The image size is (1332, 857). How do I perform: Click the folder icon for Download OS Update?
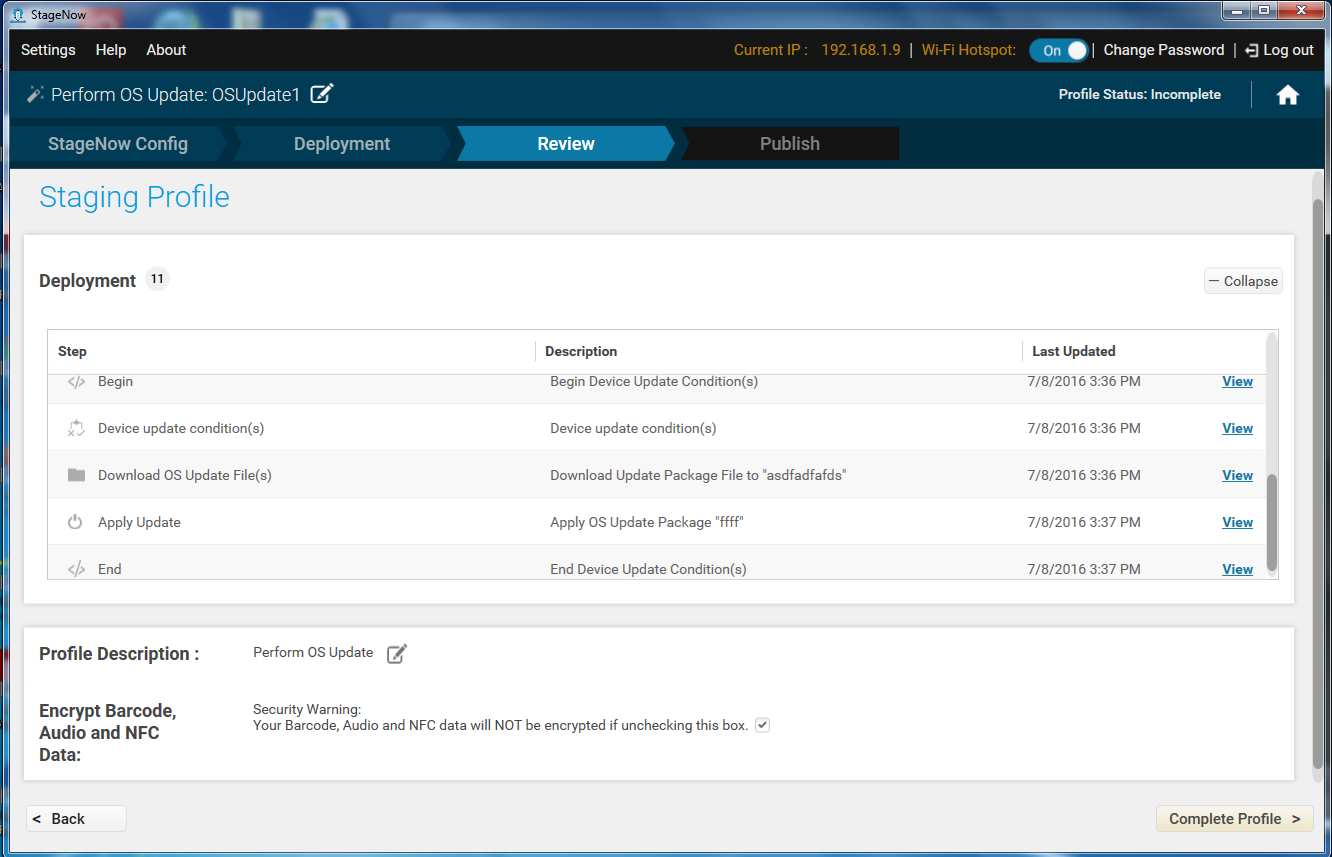(x=76, y=475)
